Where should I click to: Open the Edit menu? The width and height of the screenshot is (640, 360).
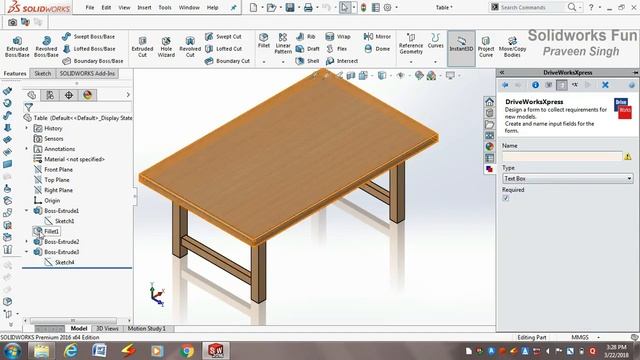click(106, 7)
